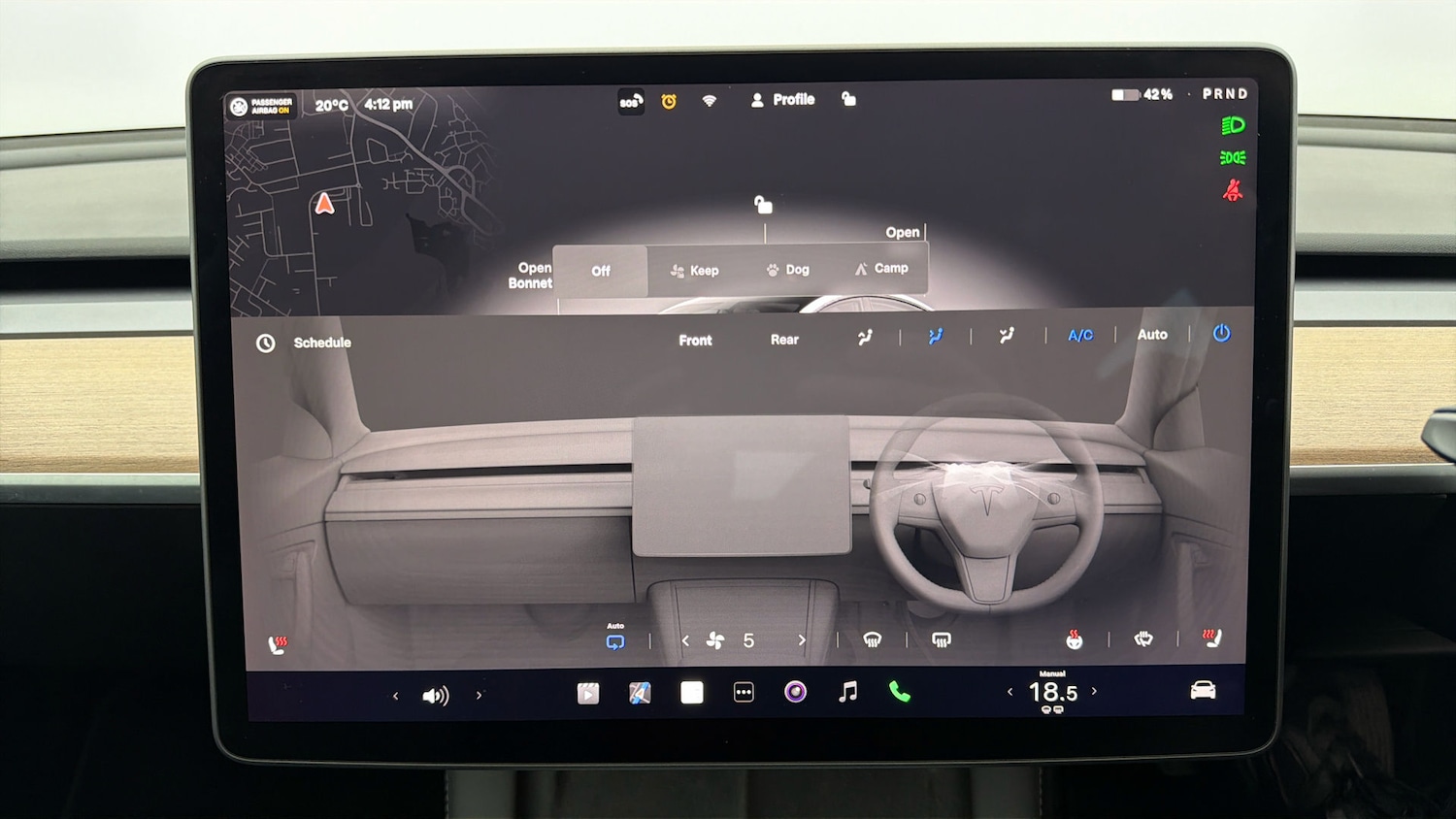Open the Phone app icon
Image resolution: width=1456 pixels, height=819 pixels.
pos(899,692)
